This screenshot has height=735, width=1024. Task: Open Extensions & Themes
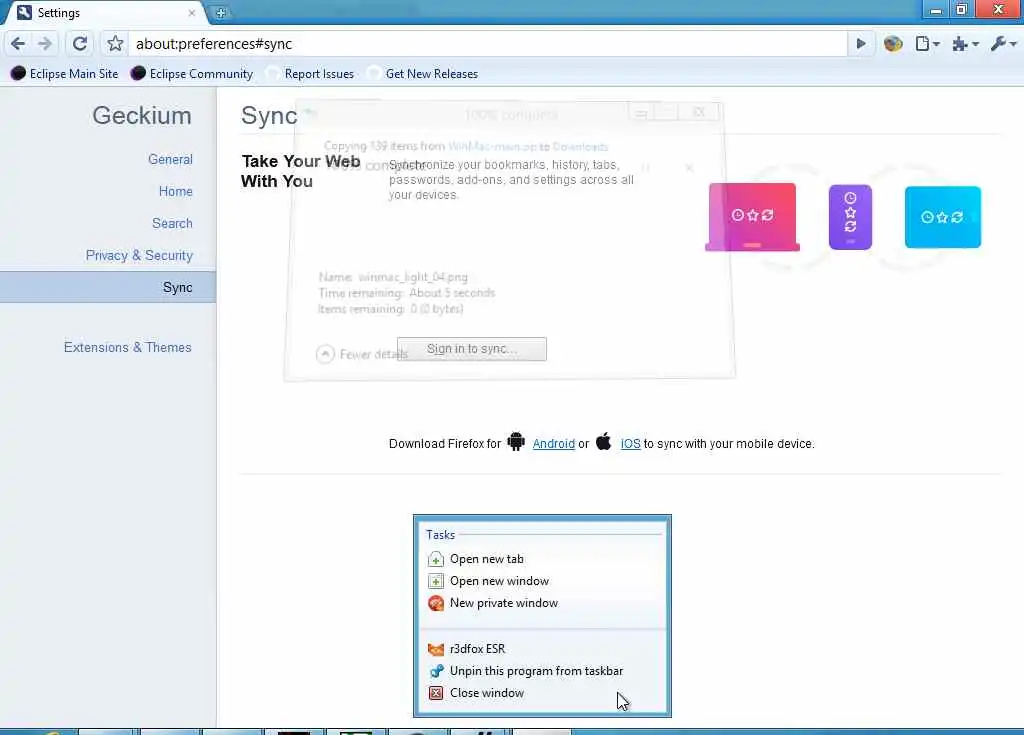pos(127,348)
